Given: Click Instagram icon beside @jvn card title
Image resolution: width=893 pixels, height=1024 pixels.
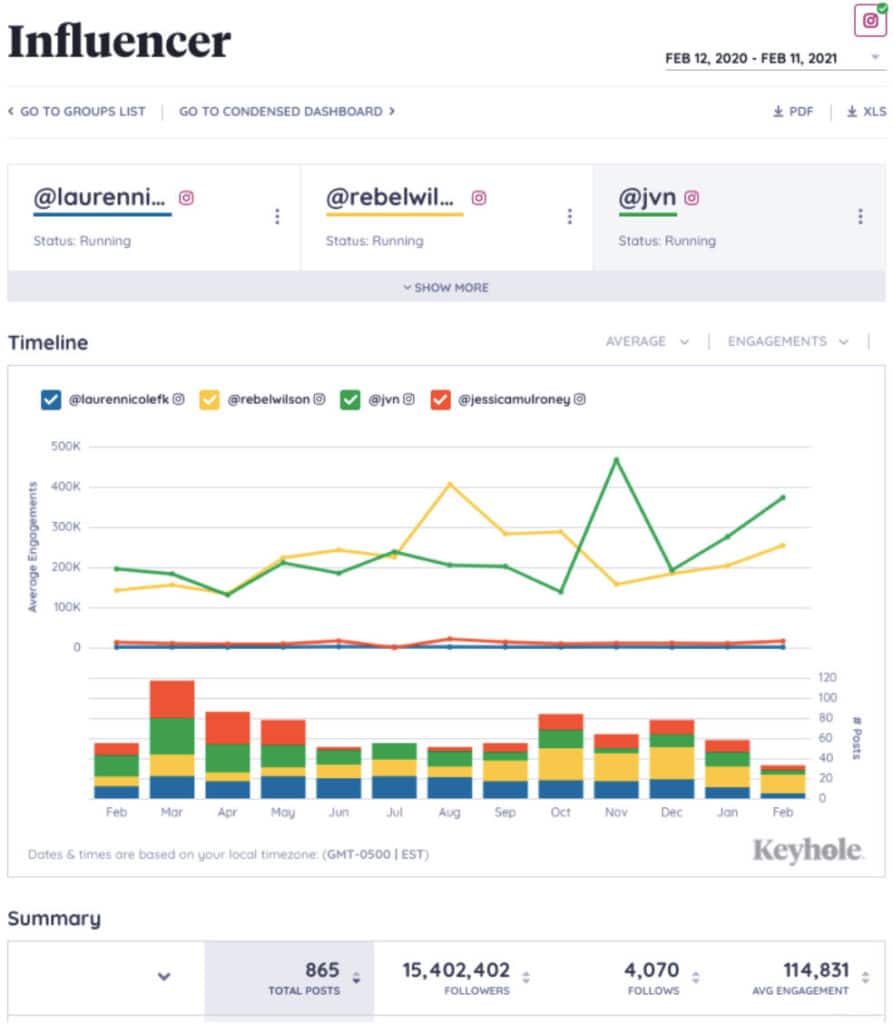Looking at the screenshot, I should (691, 197).
